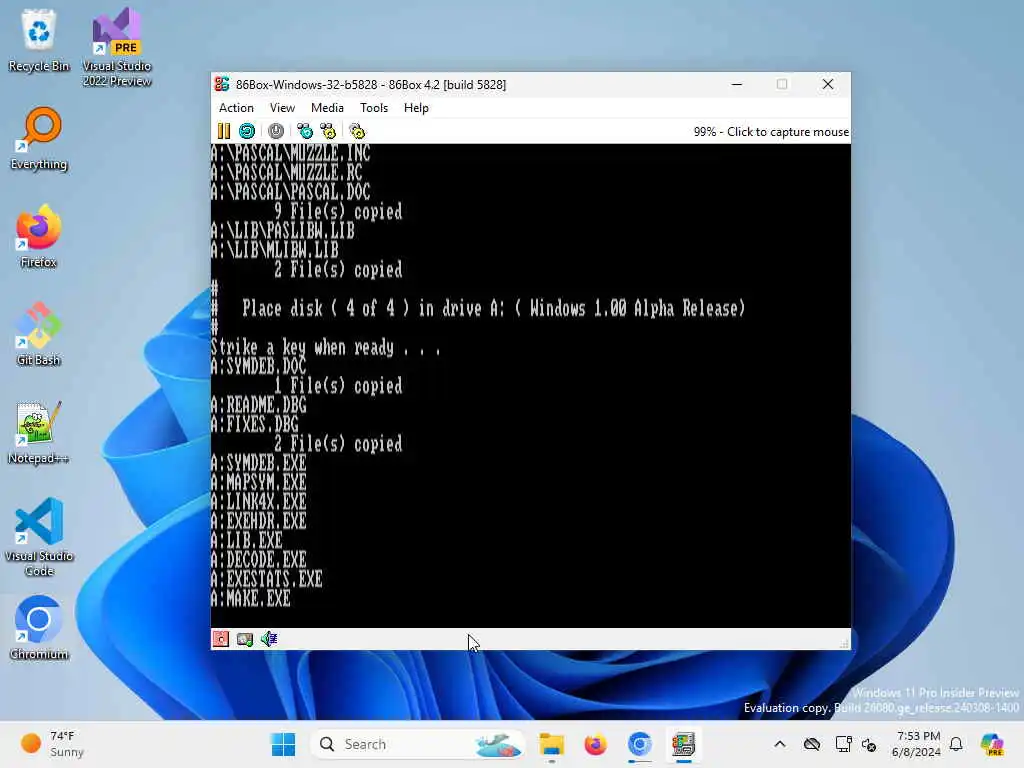Open the Media menu
Viewport: 1024px width, 768px height.
coord(327,108)
